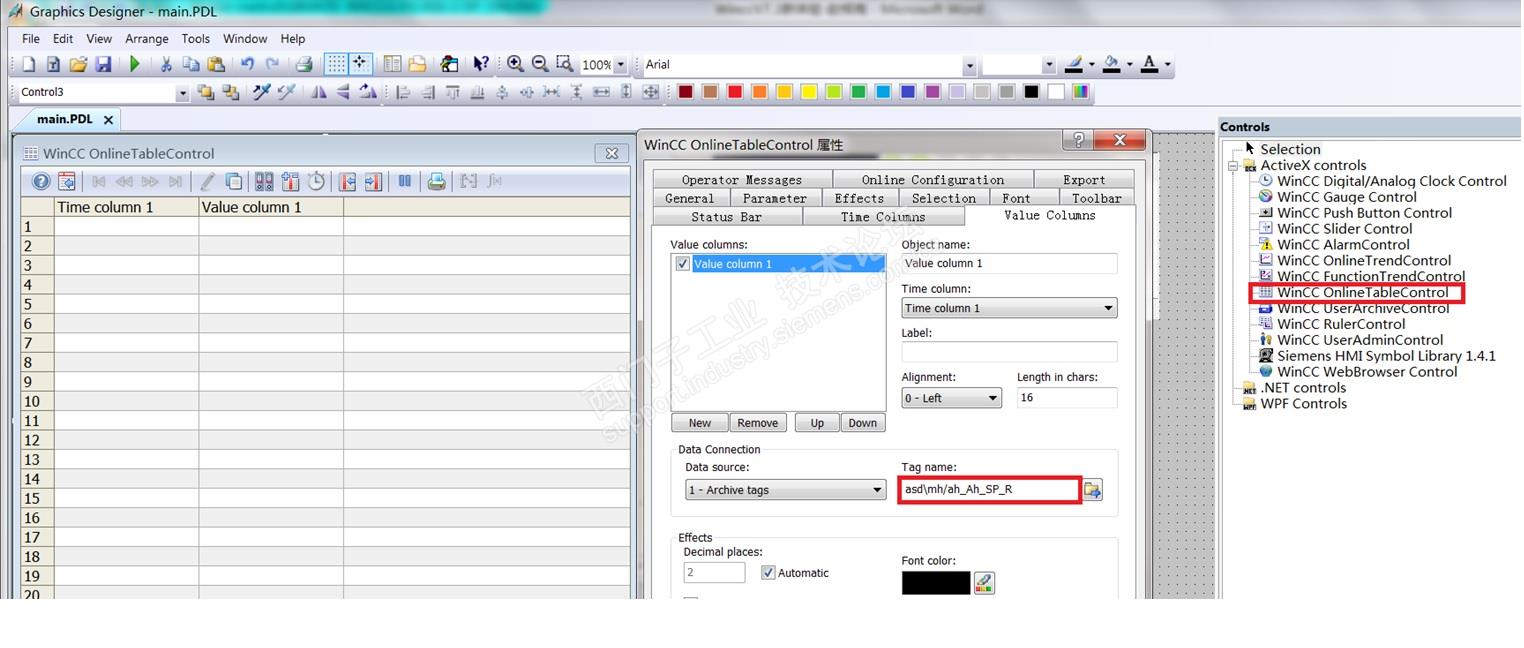Viewport: 1524px width, 648px height.
Task: Open the line color pen dropdown arrow
Action: click(1091, 65)
